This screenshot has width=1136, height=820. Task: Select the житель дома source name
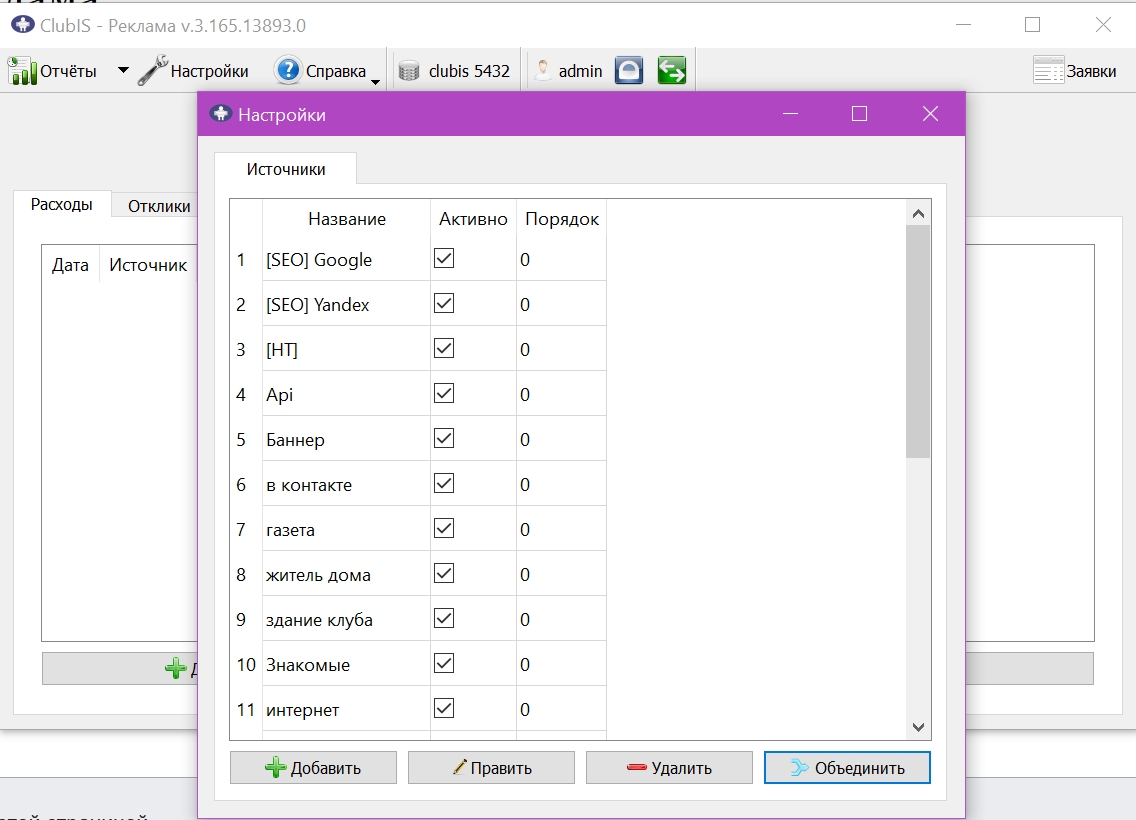318,574
